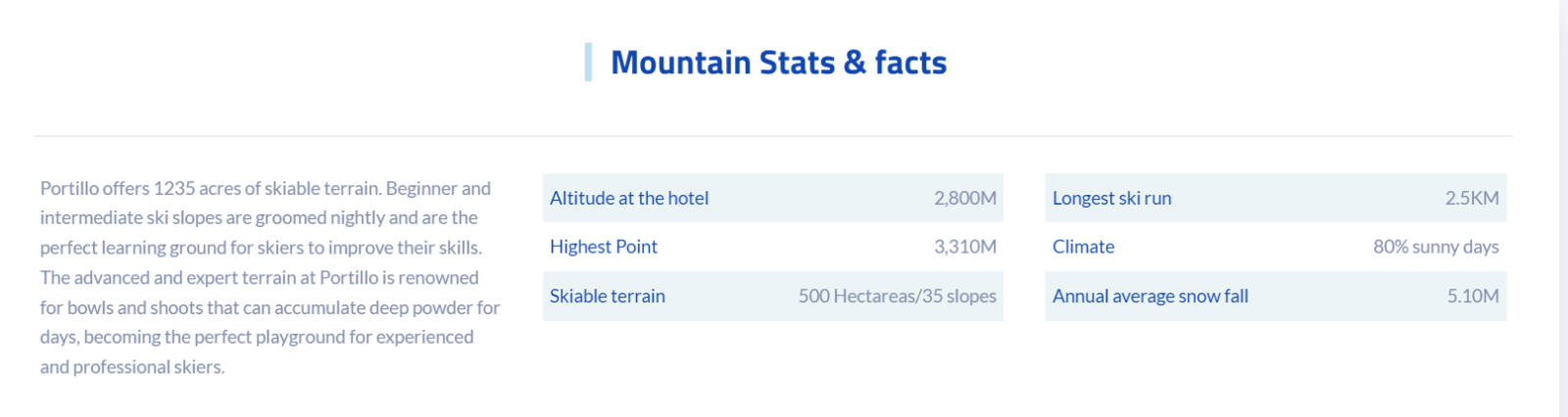Click the Mountain Stats & facts heading
1568x417 pixels.
pyautogui.click(x=778, y=63)
